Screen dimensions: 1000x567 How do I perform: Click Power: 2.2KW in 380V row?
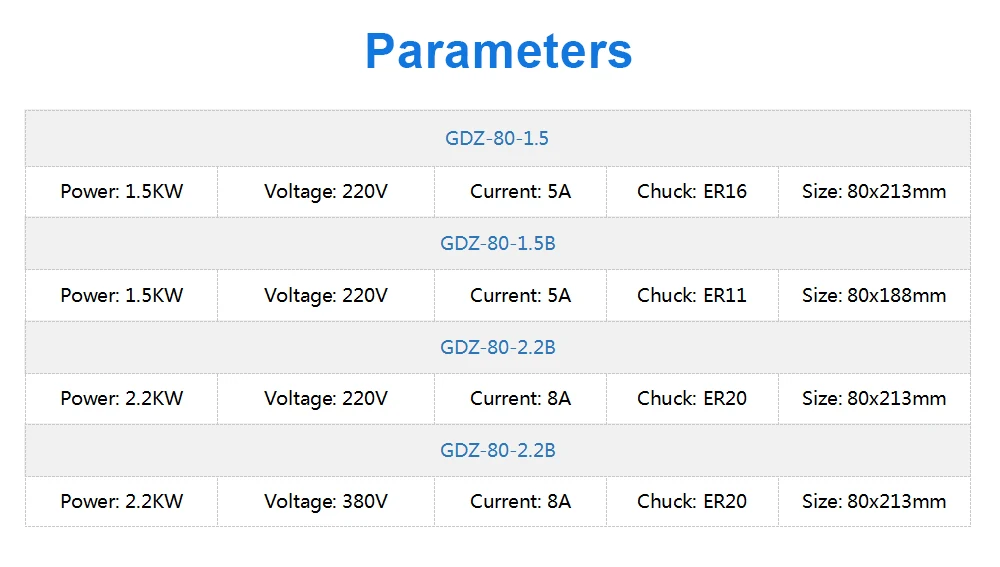[122, 501]
